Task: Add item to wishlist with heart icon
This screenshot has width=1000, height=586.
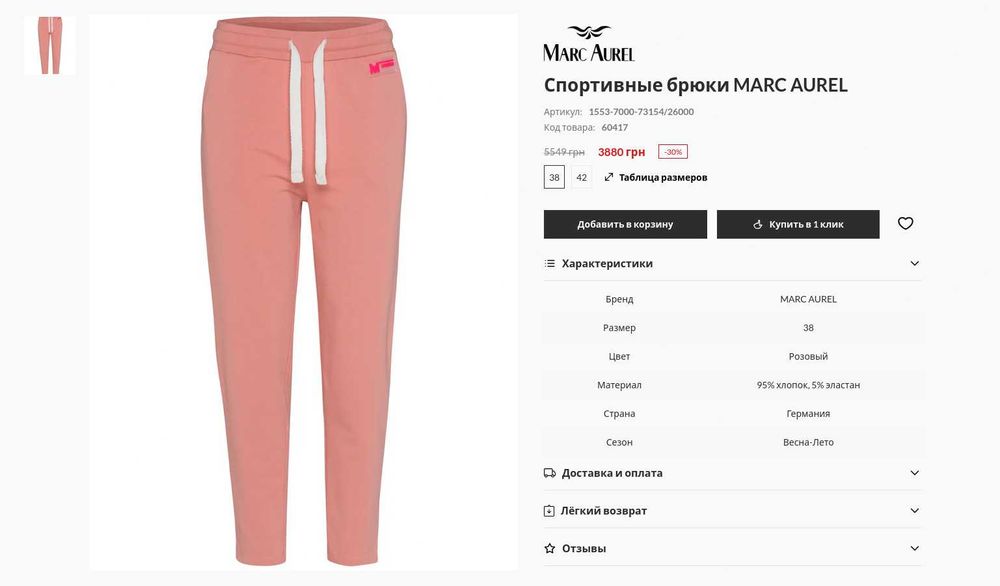Action: click(905, 224)
